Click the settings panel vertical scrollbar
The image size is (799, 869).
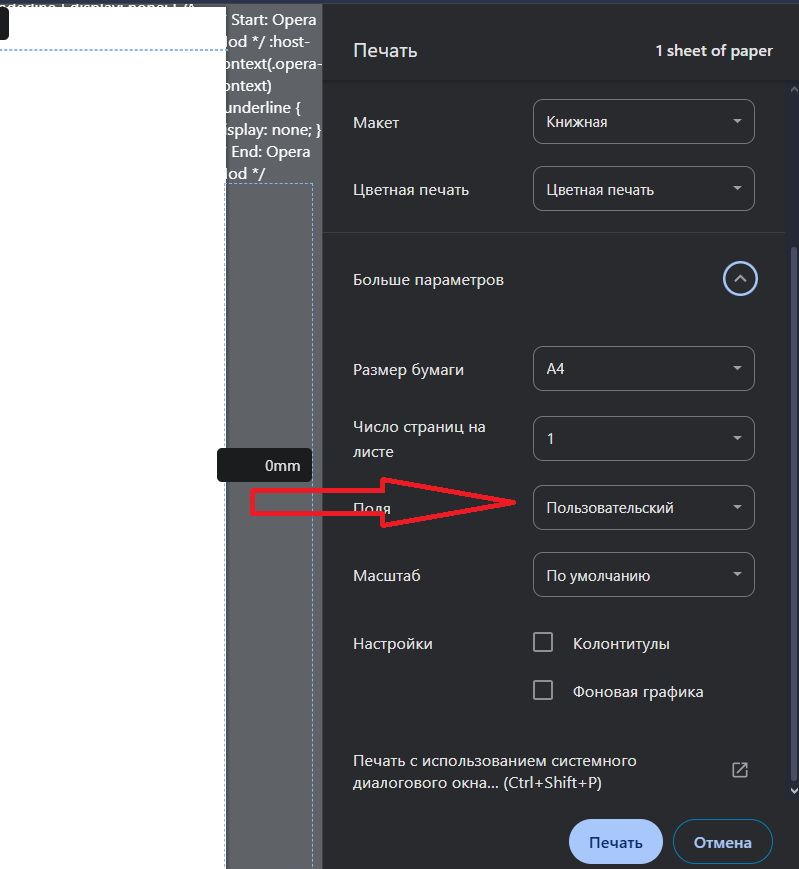794,500
